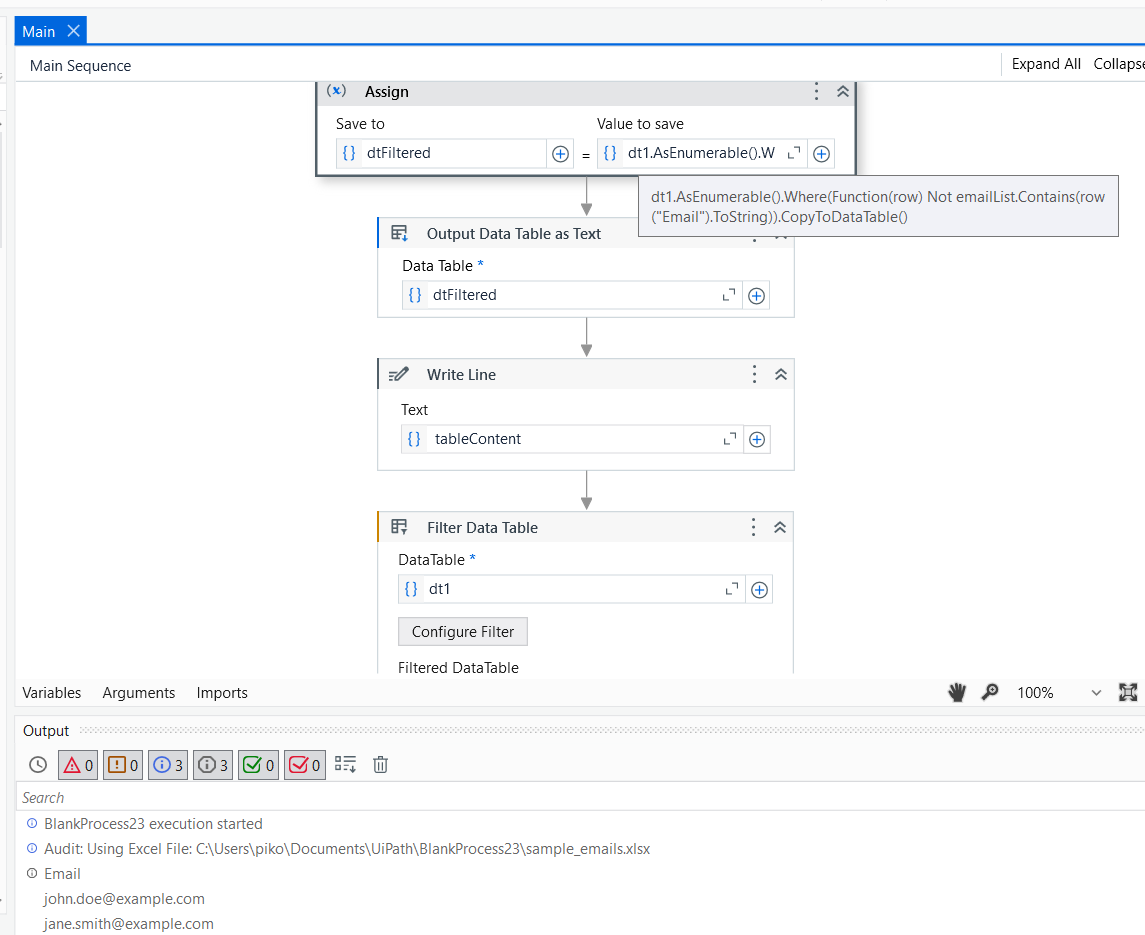
Task: Toggle timestamps with the clock icon
Action: [37, 764]
